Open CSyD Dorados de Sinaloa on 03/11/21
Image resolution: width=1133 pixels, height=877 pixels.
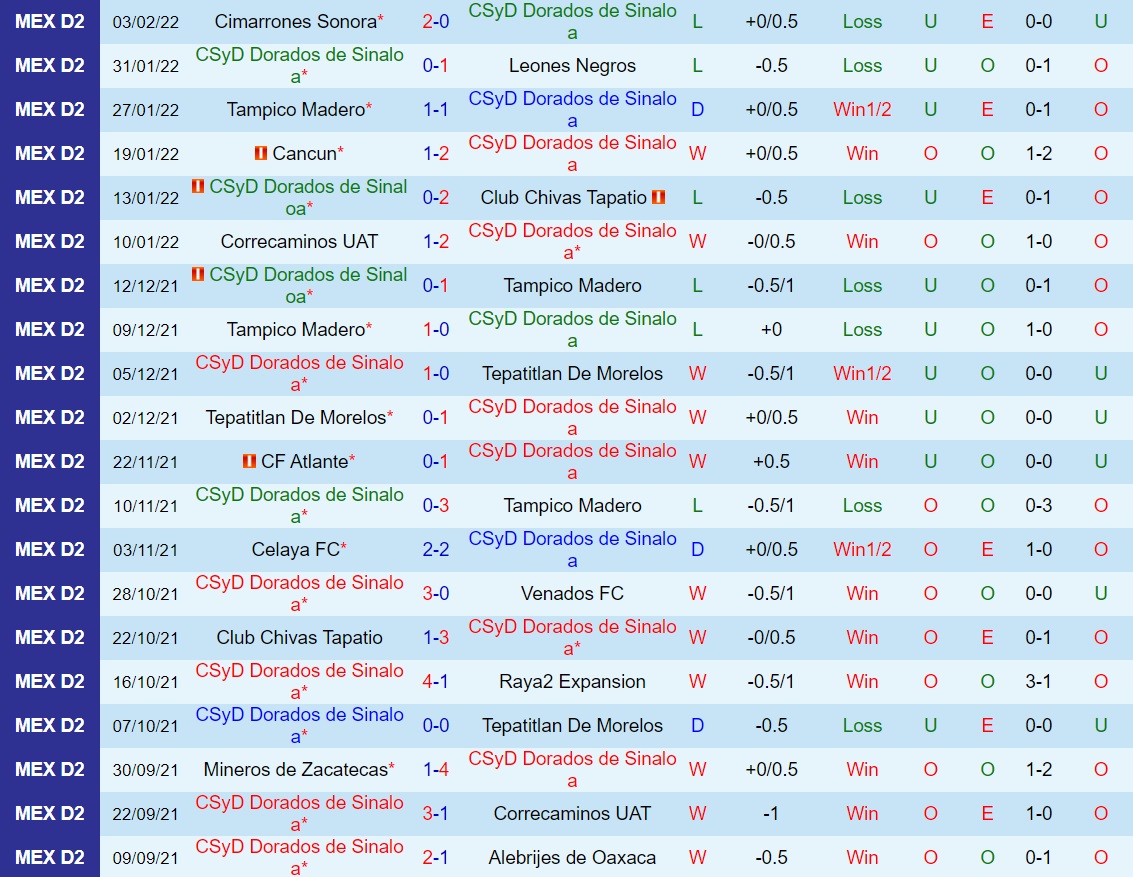572,550
